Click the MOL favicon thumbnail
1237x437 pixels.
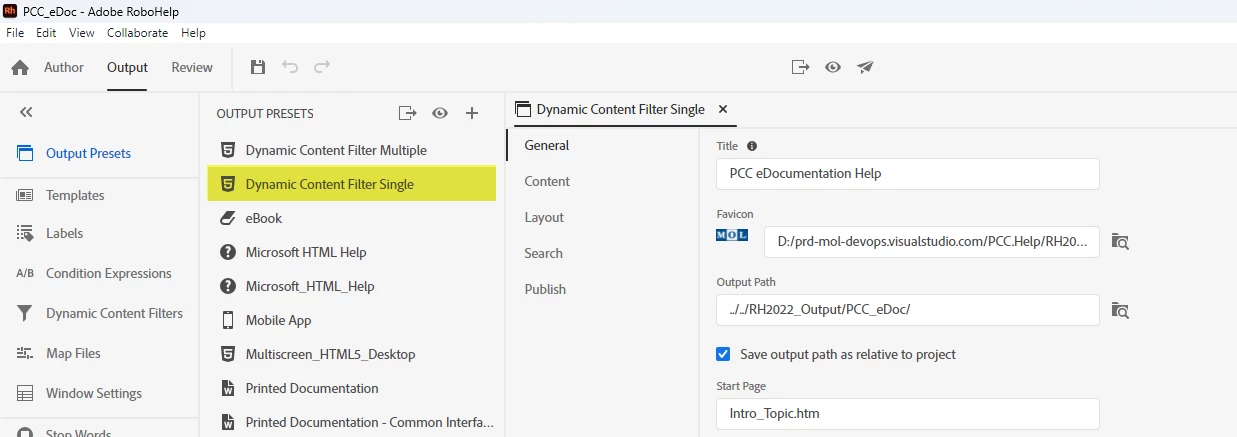733,236
